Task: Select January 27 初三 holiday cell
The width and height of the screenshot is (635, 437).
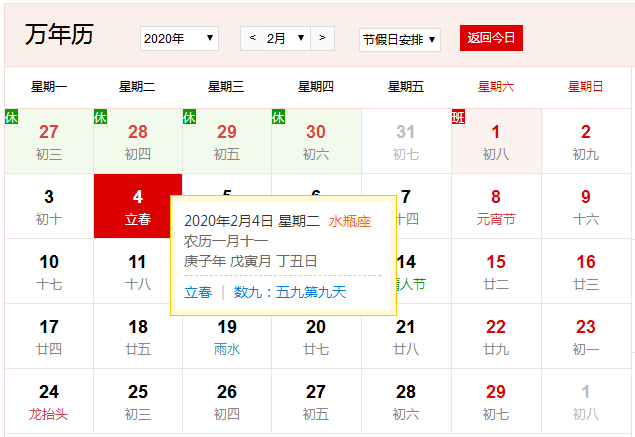Action: click(49, 141)
